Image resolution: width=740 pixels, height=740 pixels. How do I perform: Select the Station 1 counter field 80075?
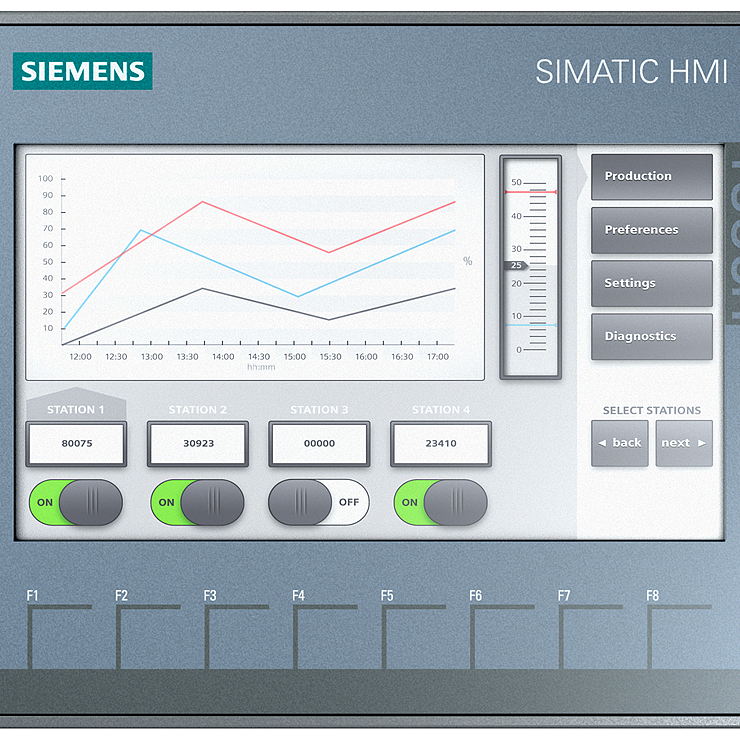(x=76, y=444)
